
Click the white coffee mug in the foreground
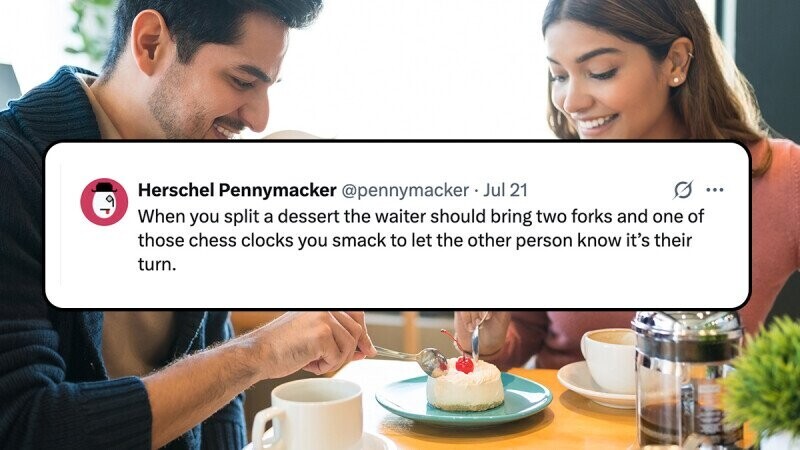[308, 414]
